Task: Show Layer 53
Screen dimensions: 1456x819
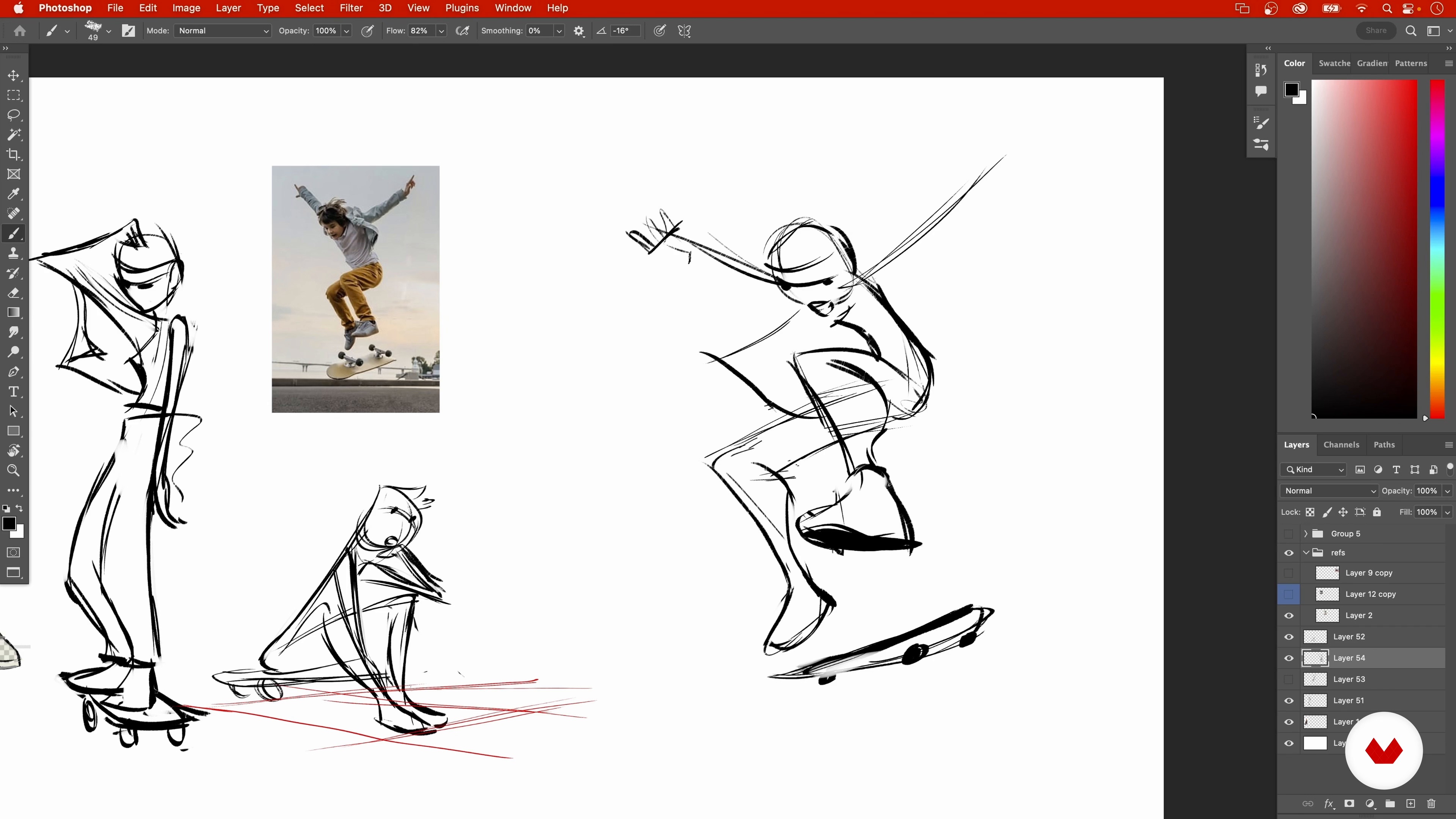Action: point(1289,679)
